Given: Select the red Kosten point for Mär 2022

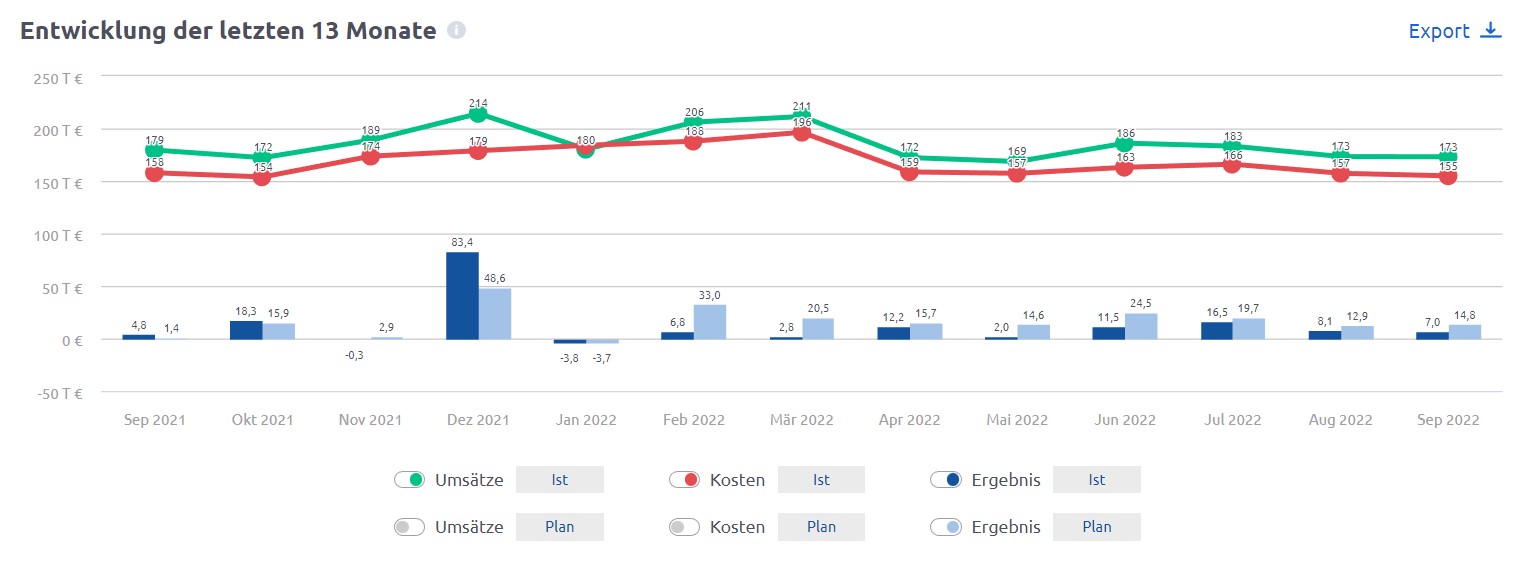Looking at the screenshot, I should 802,133.
